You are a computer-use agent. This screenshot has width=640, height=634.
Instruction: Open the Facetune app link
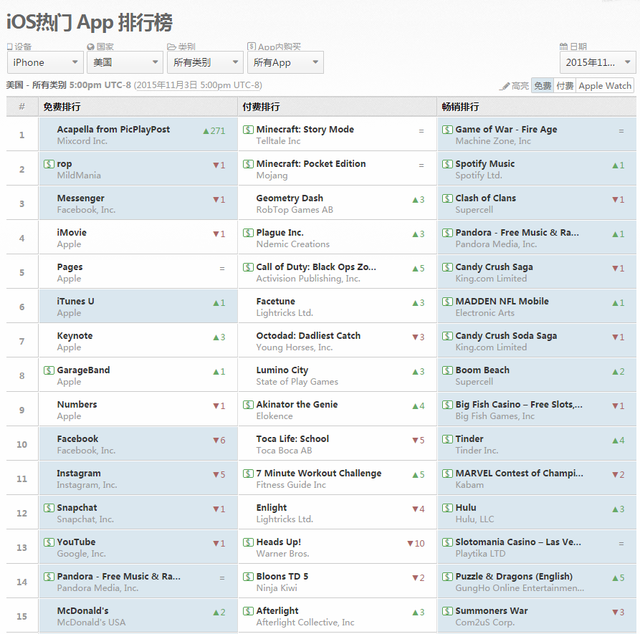(276, 301)
